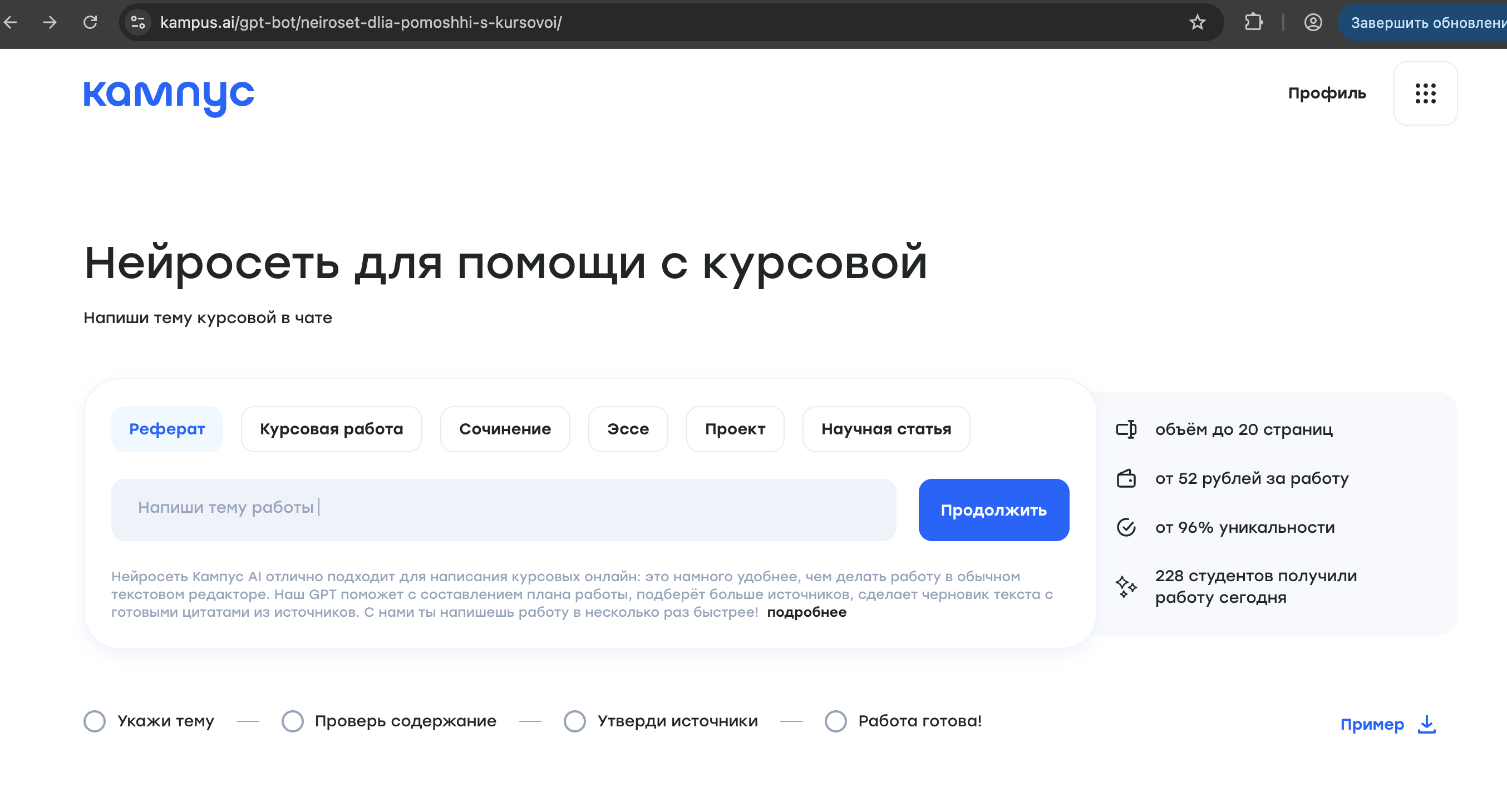The image size is (1507, 812).
Task: Click the browser address bar URL
Action: (361, 22)
